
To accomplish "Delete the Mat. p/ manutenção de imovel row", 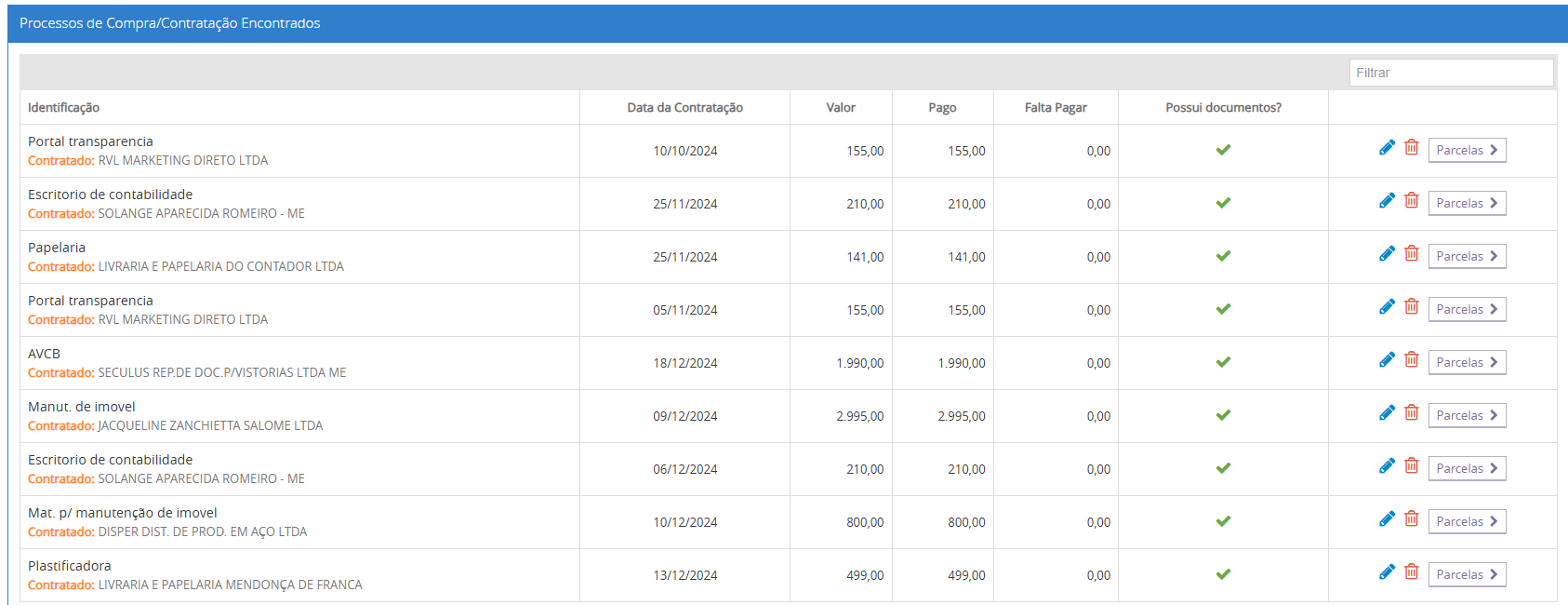I will (x=1411, y=519).
